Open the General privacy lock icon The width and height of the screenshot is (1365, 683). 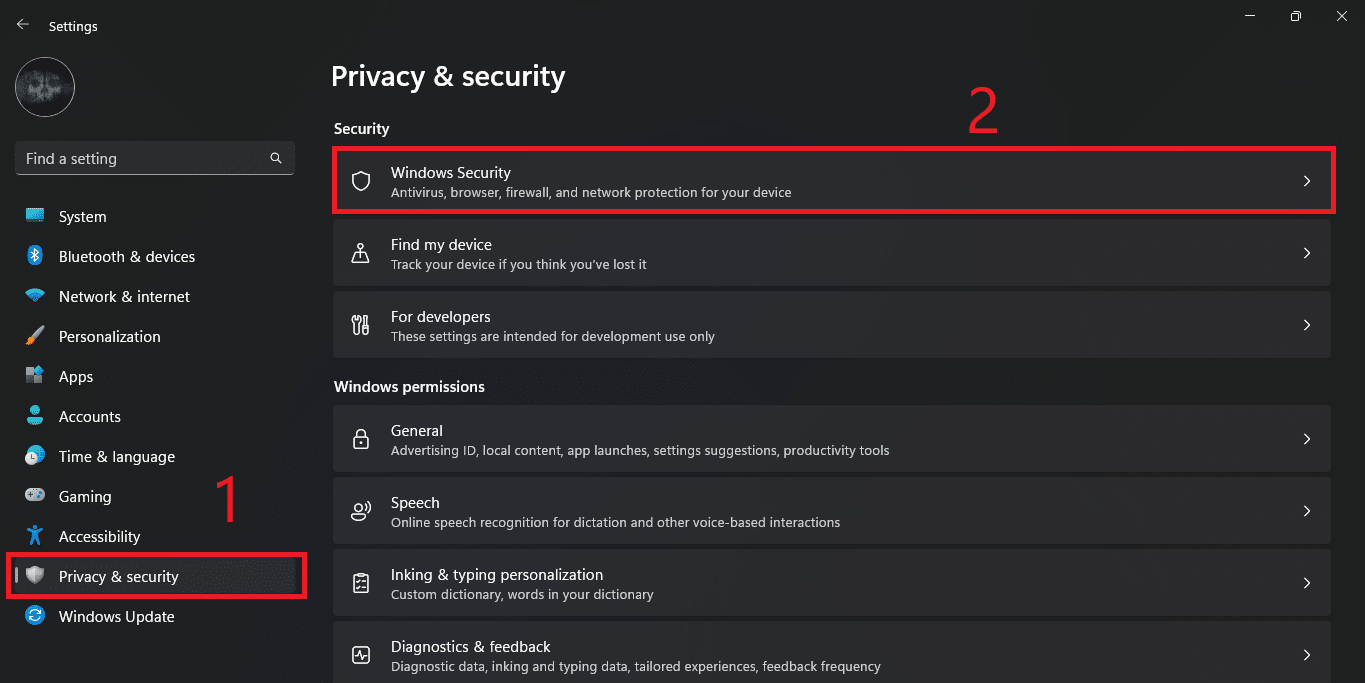click(x=360, y=438)
